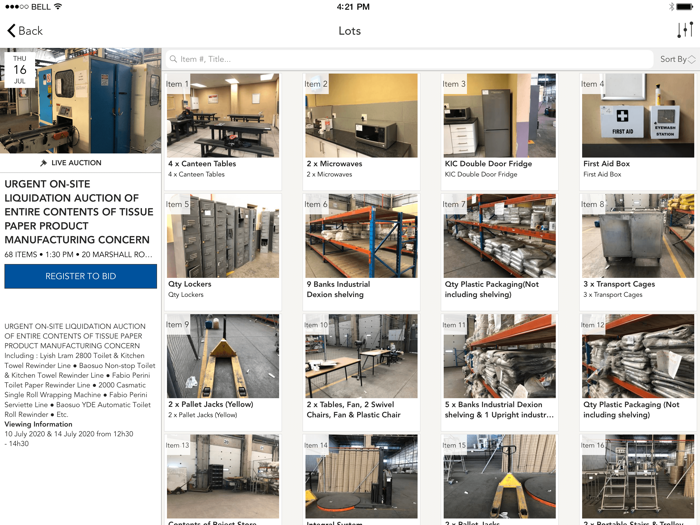Go back using the Back chevron
Viewport: 700px width, 525px height.
(x=25, y=31)
